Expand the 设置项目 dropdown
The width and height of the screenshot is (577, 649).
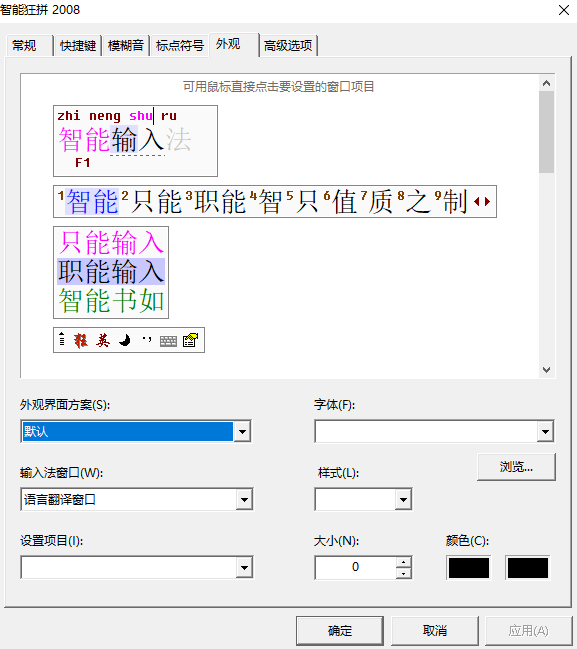[x=244, y=567]
